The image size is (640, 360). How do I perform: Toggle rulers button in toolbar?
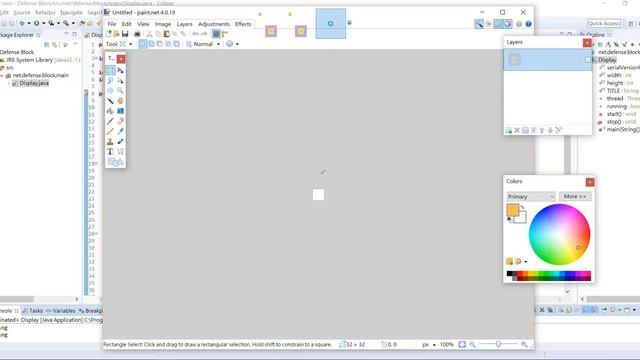pyautogui.click(x=224, y=34)
